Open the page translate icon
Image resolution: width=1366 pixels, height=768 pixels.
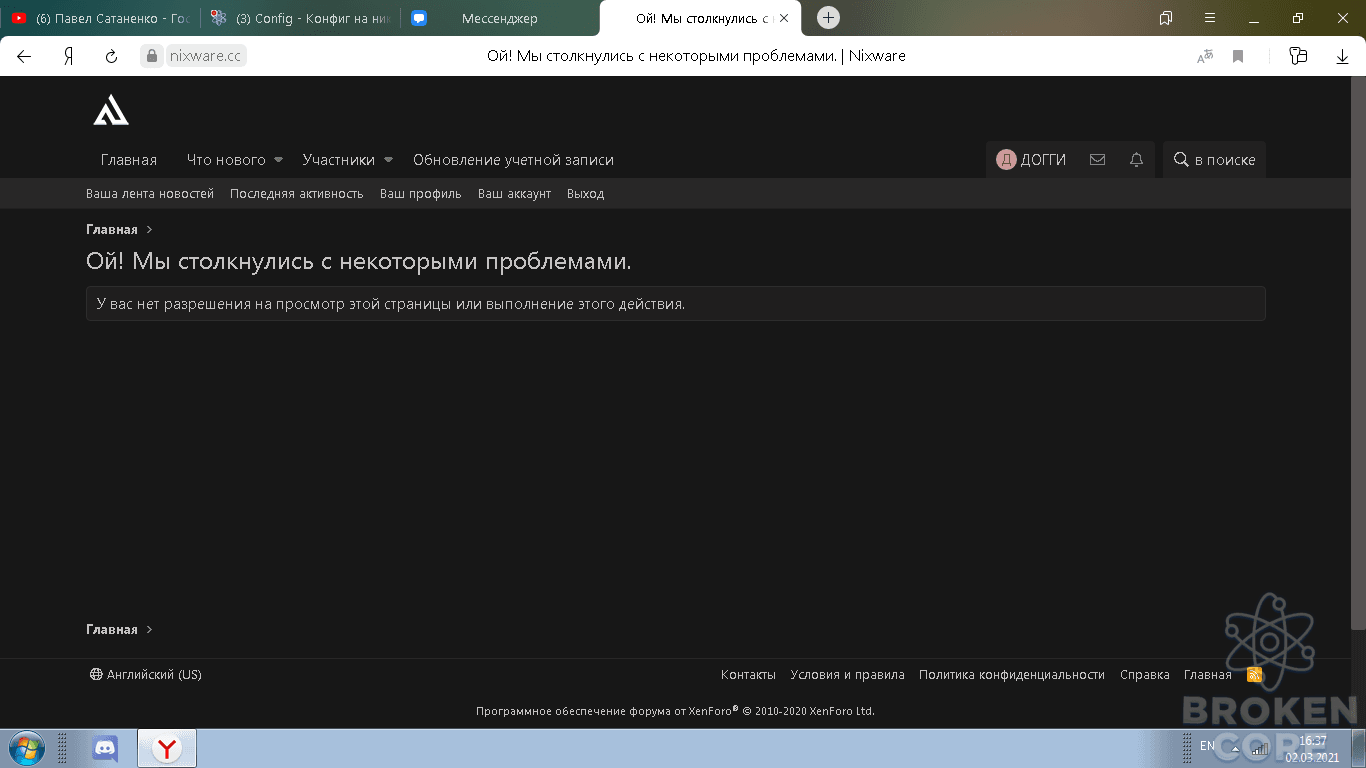(1204, 56)
